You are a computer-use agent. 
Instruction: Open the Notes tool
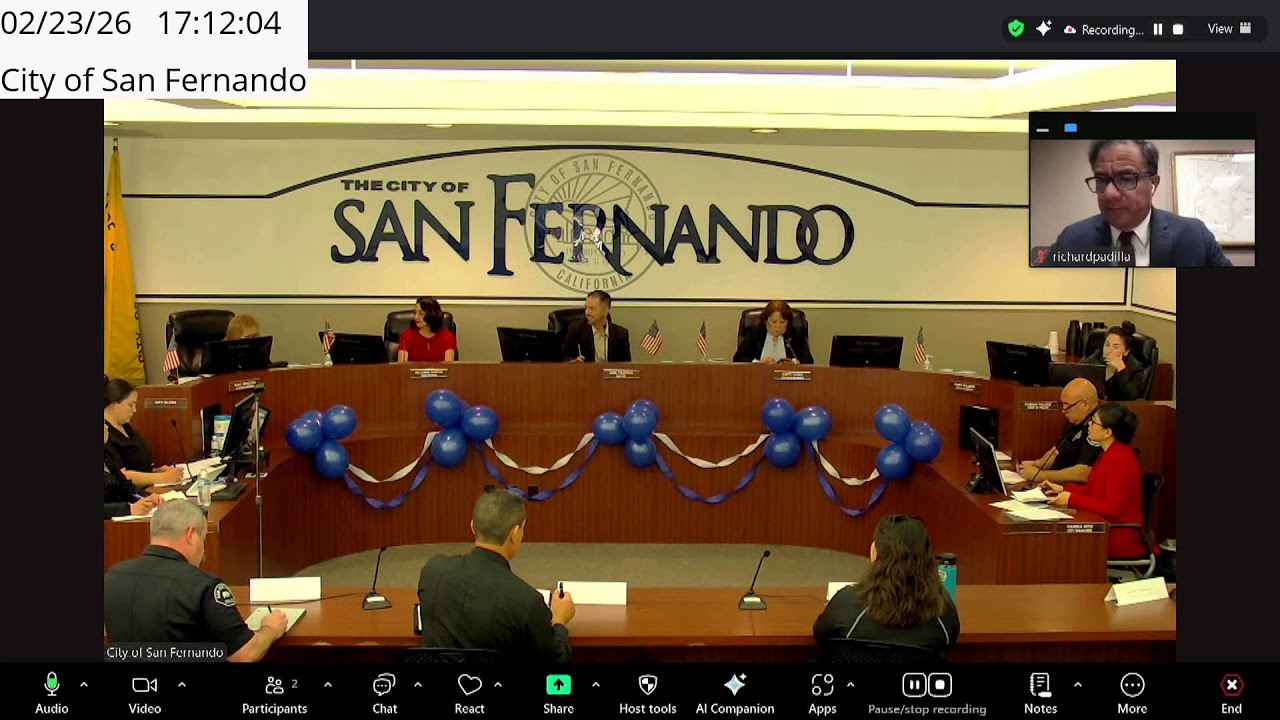(1040, 694)
